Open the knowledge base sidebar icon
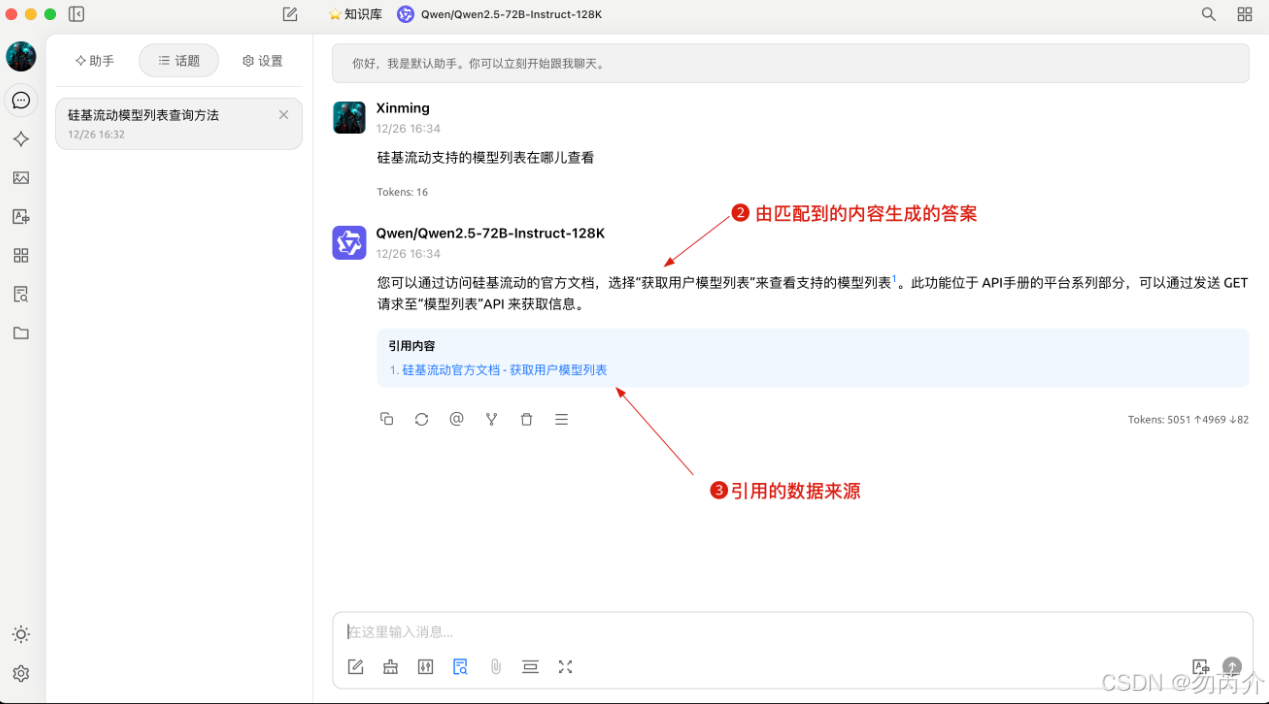The height and width of the screenshot is (704, 1269). point(21,294)
